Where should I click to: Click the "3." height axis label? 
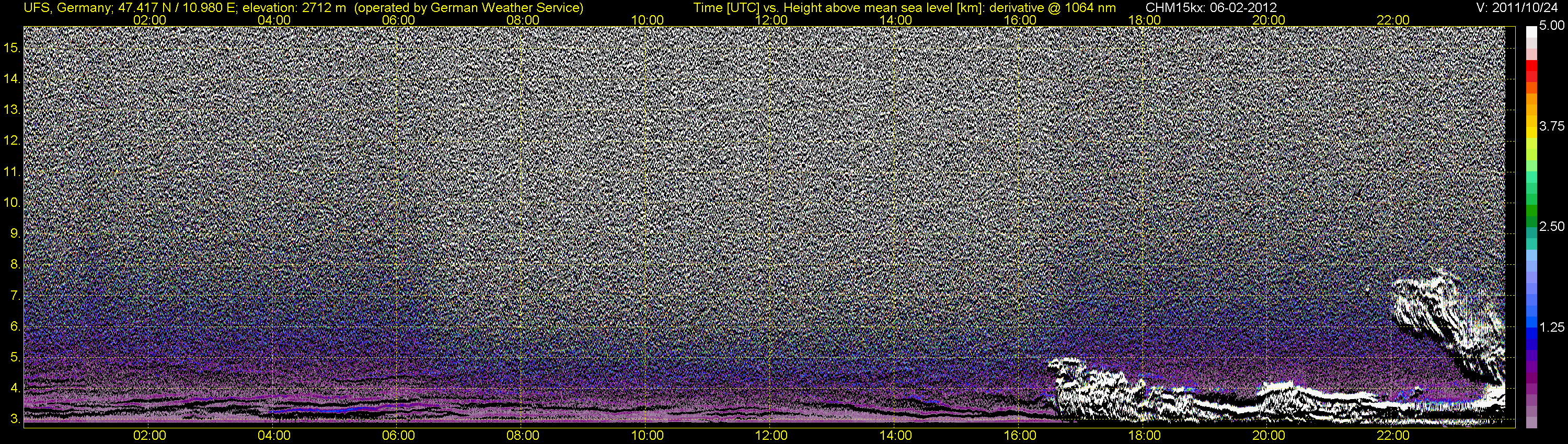pyautogui.click(x=15, y=419)
